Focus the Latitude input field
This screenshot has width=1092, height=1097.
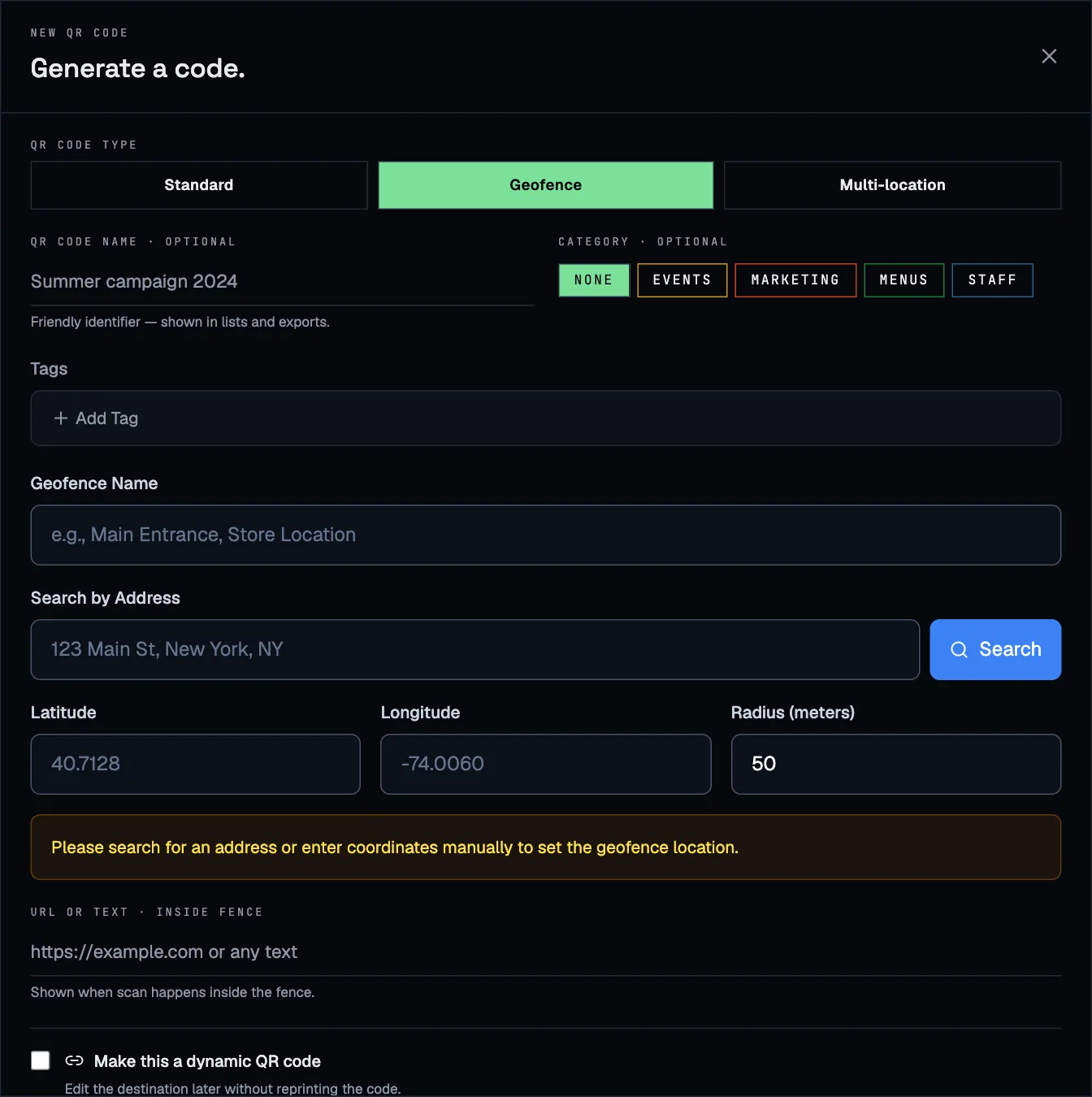point(196,765)
